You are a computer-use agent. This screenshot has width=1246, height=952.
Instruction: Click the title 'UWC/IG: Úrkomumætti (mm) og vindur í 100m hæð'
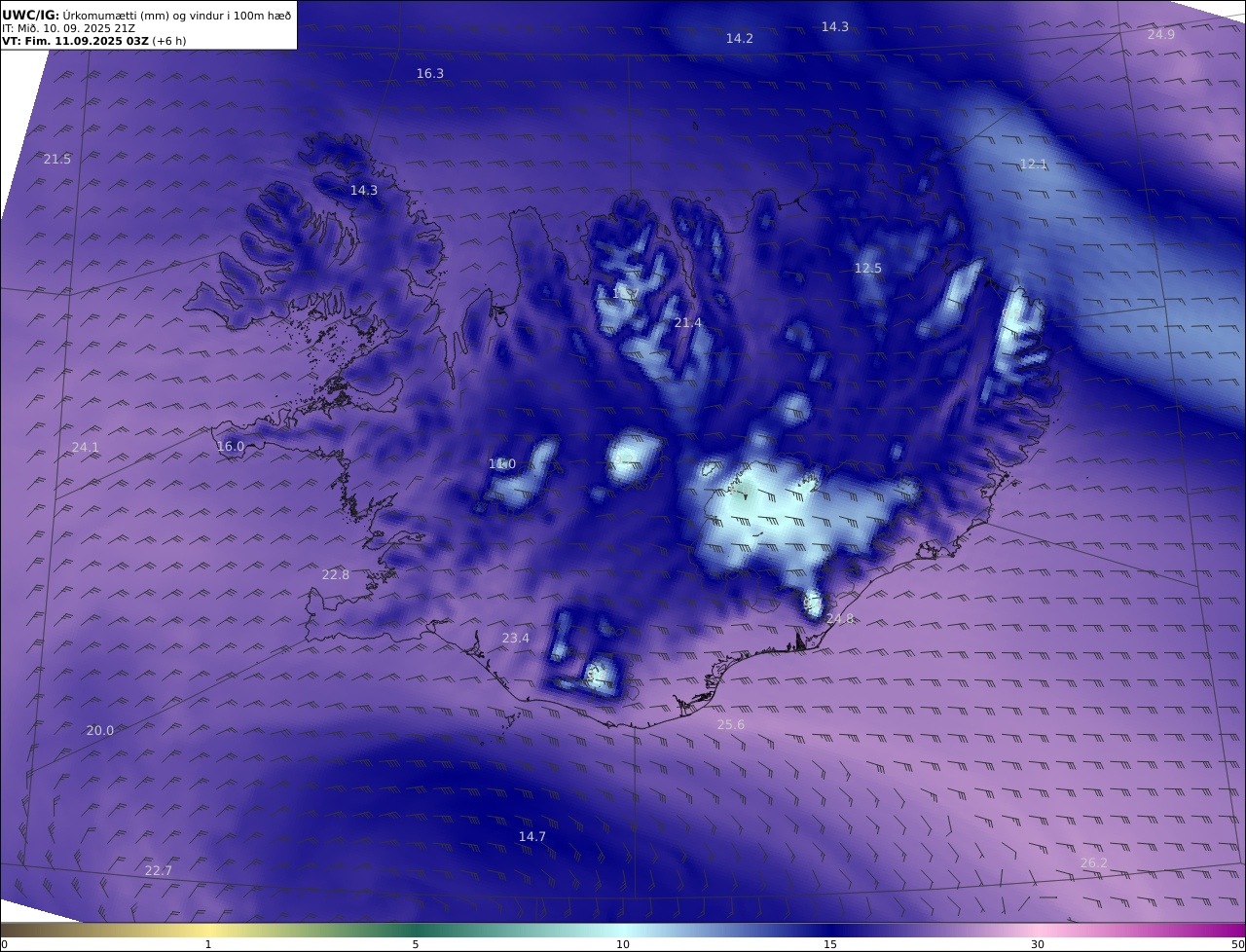tap(147, 15)
